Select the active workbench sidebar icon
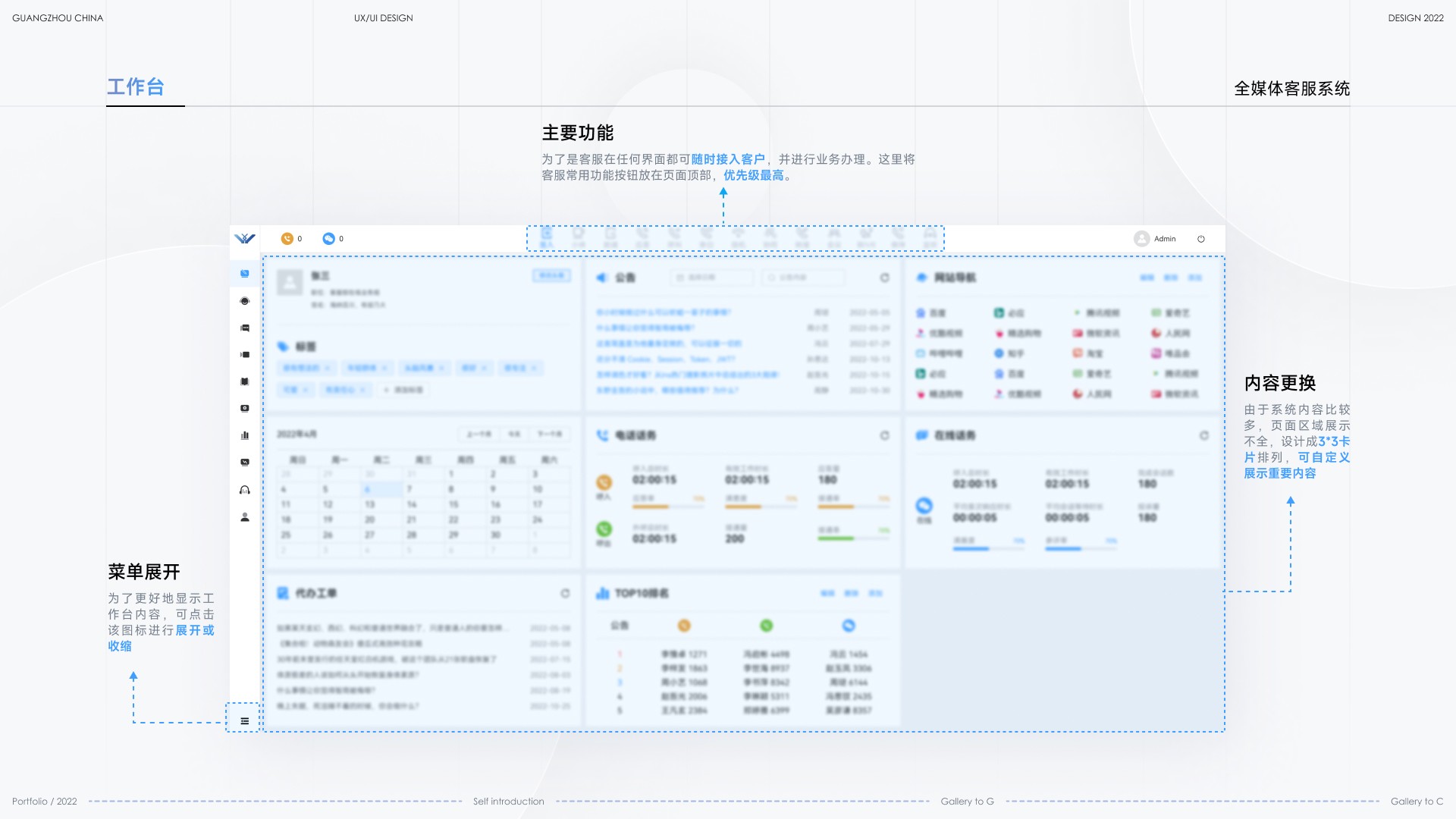This screenshot has width=1456, height=819. [244, 274]
